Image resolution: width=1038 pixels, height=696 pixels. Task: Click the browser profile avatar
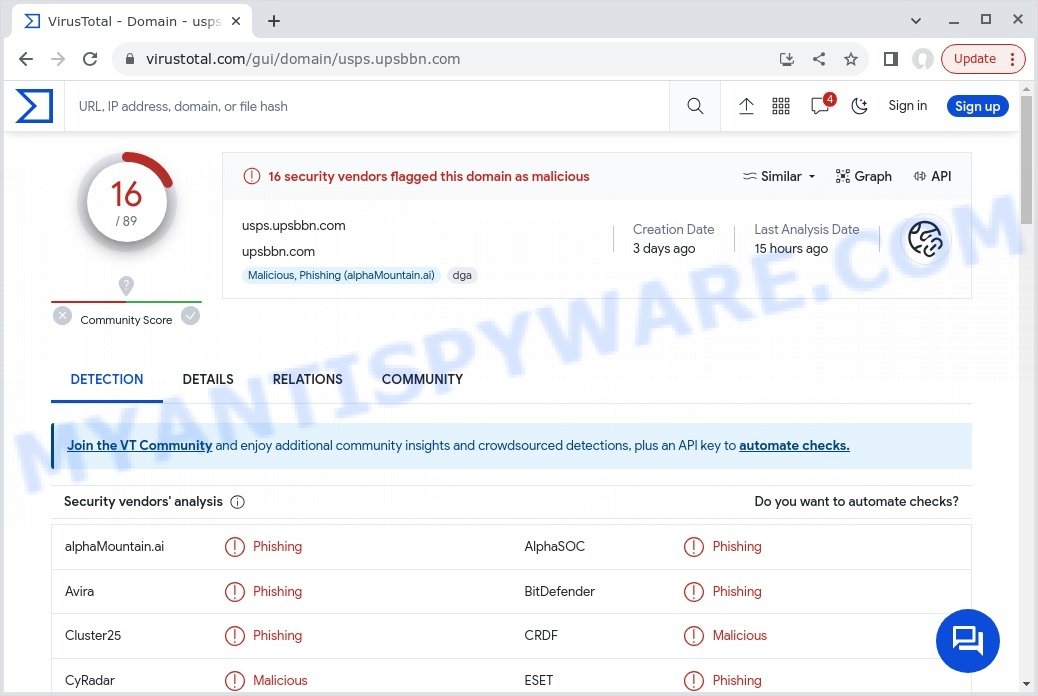click(x=922, y=59)
